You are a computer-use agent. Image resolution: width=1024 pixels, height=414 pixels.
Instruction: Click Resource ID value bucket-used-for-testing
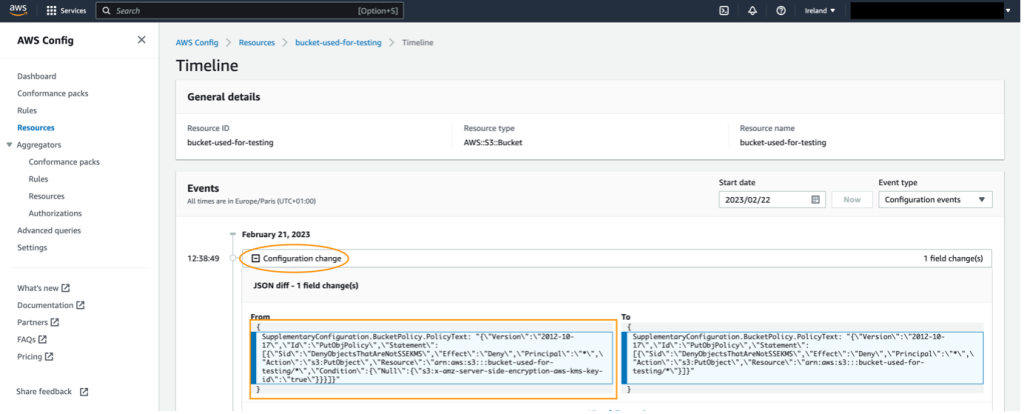pos(230,142)
